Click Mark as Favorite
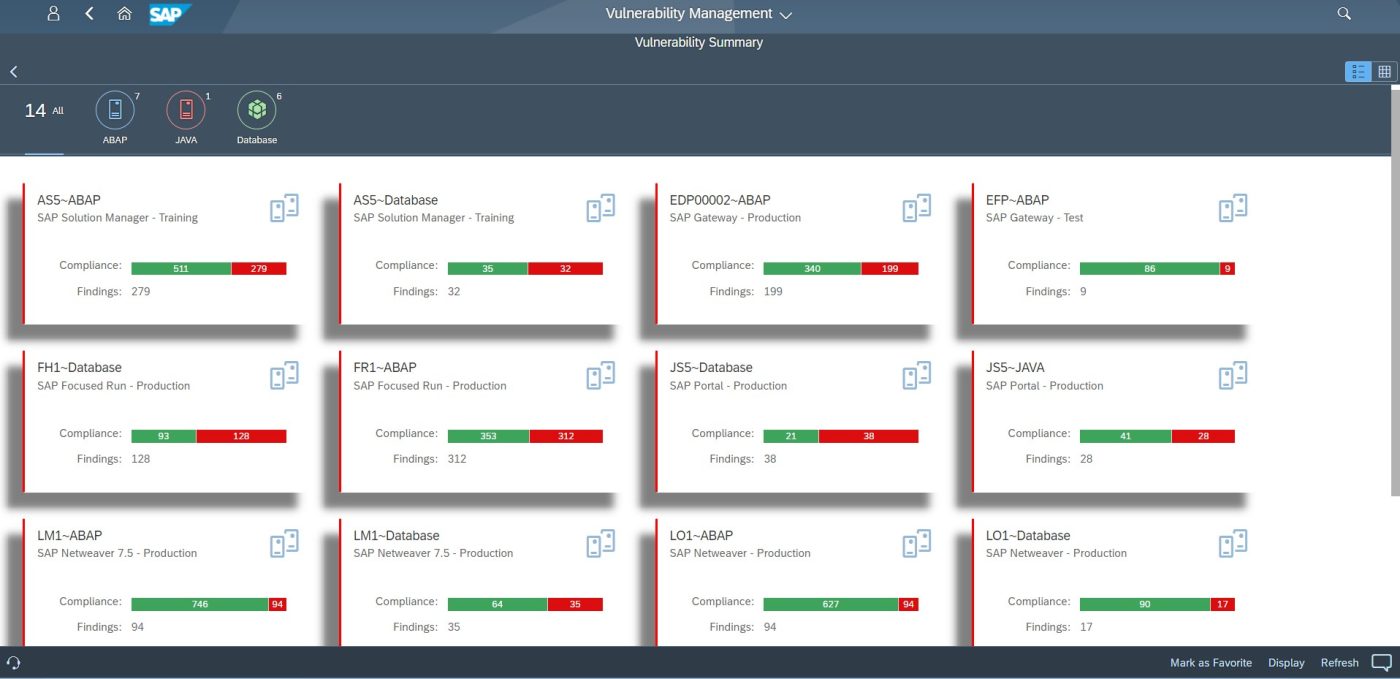 point(1210,662)
